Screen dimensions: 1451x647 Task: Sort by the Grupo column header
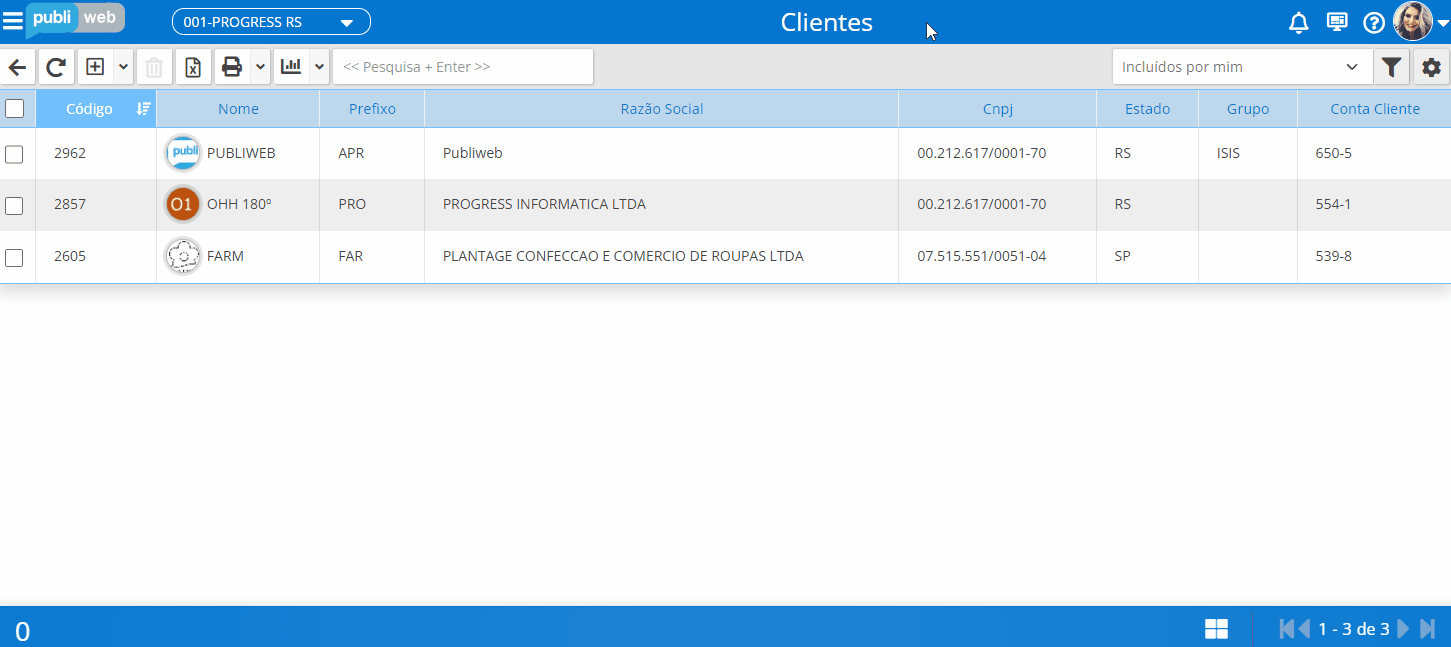(1248, 109)
